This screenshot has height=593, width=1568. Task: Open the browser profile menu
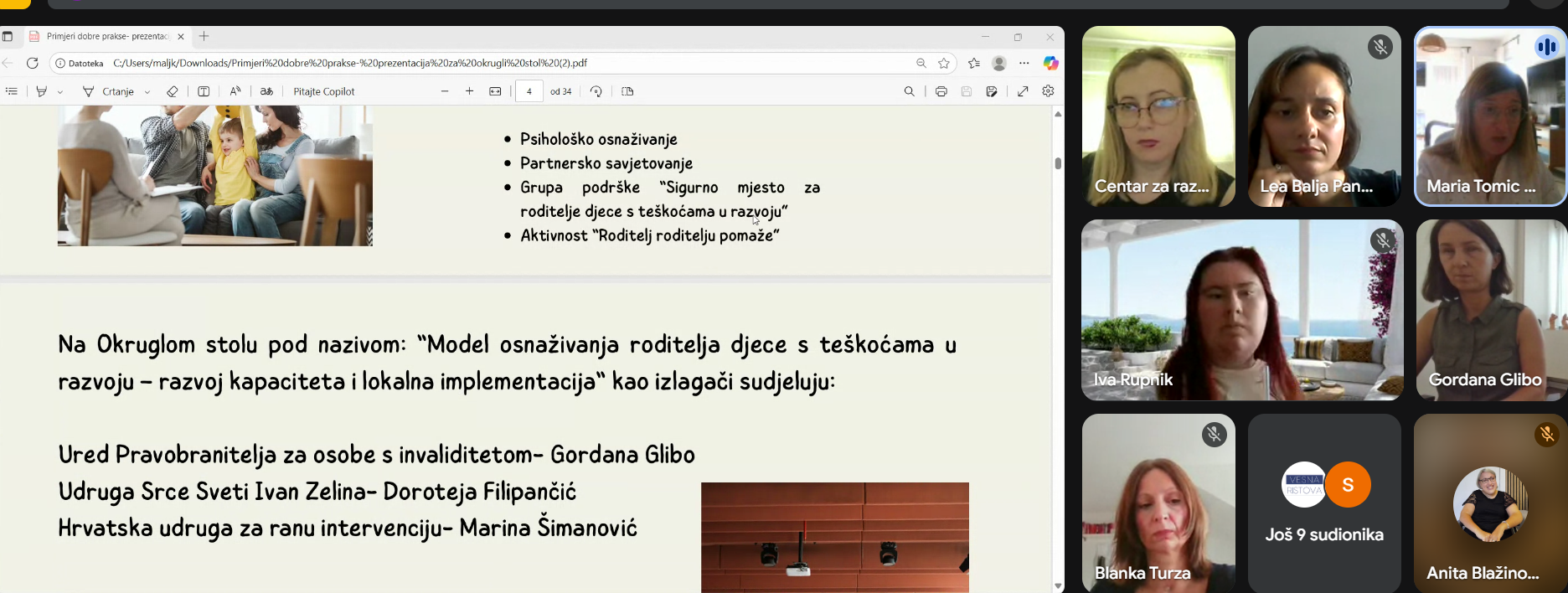click(999, 63)
